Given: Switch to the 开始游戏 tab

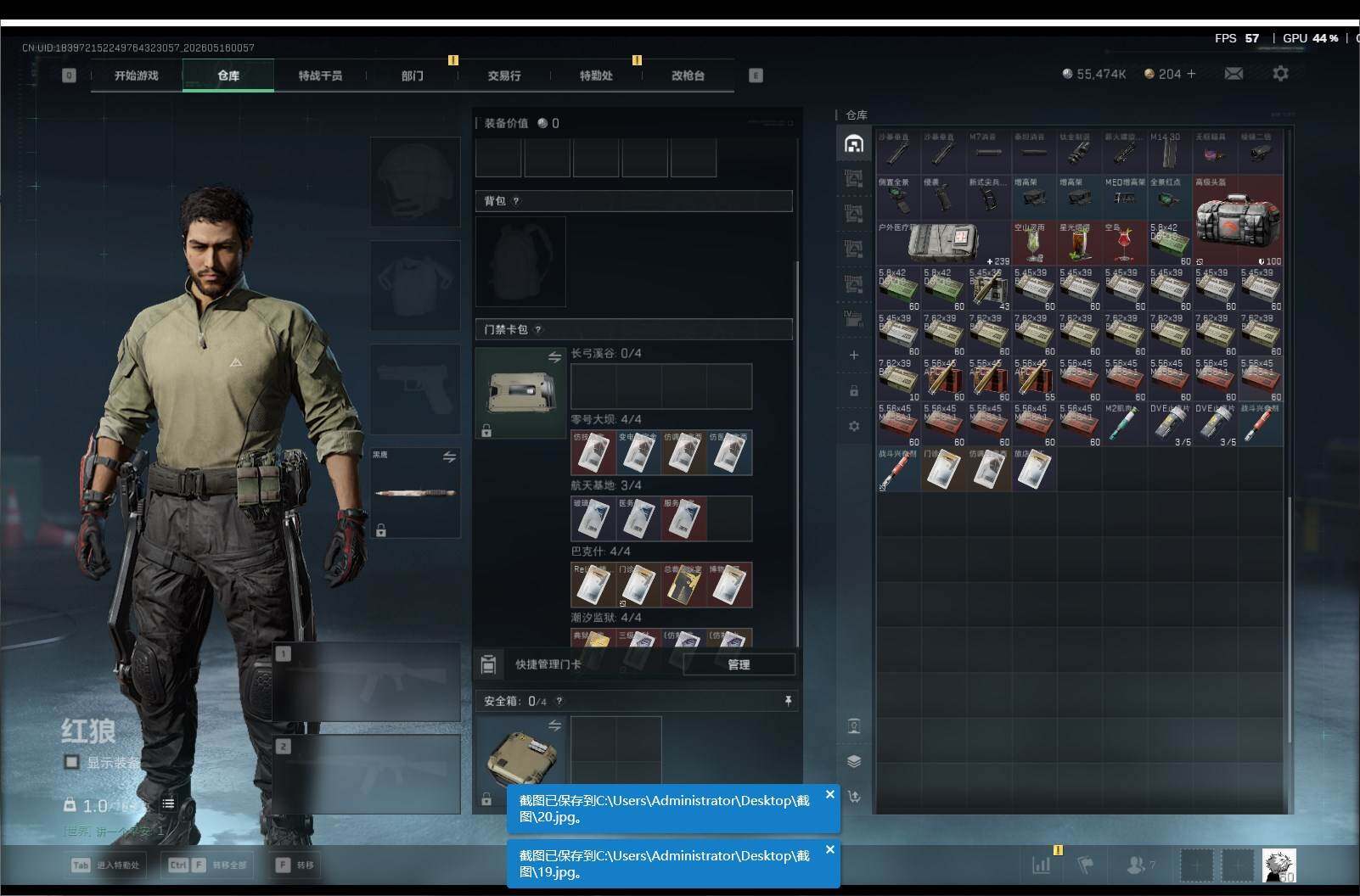Looking at the screenshot, I should point(137,76).
